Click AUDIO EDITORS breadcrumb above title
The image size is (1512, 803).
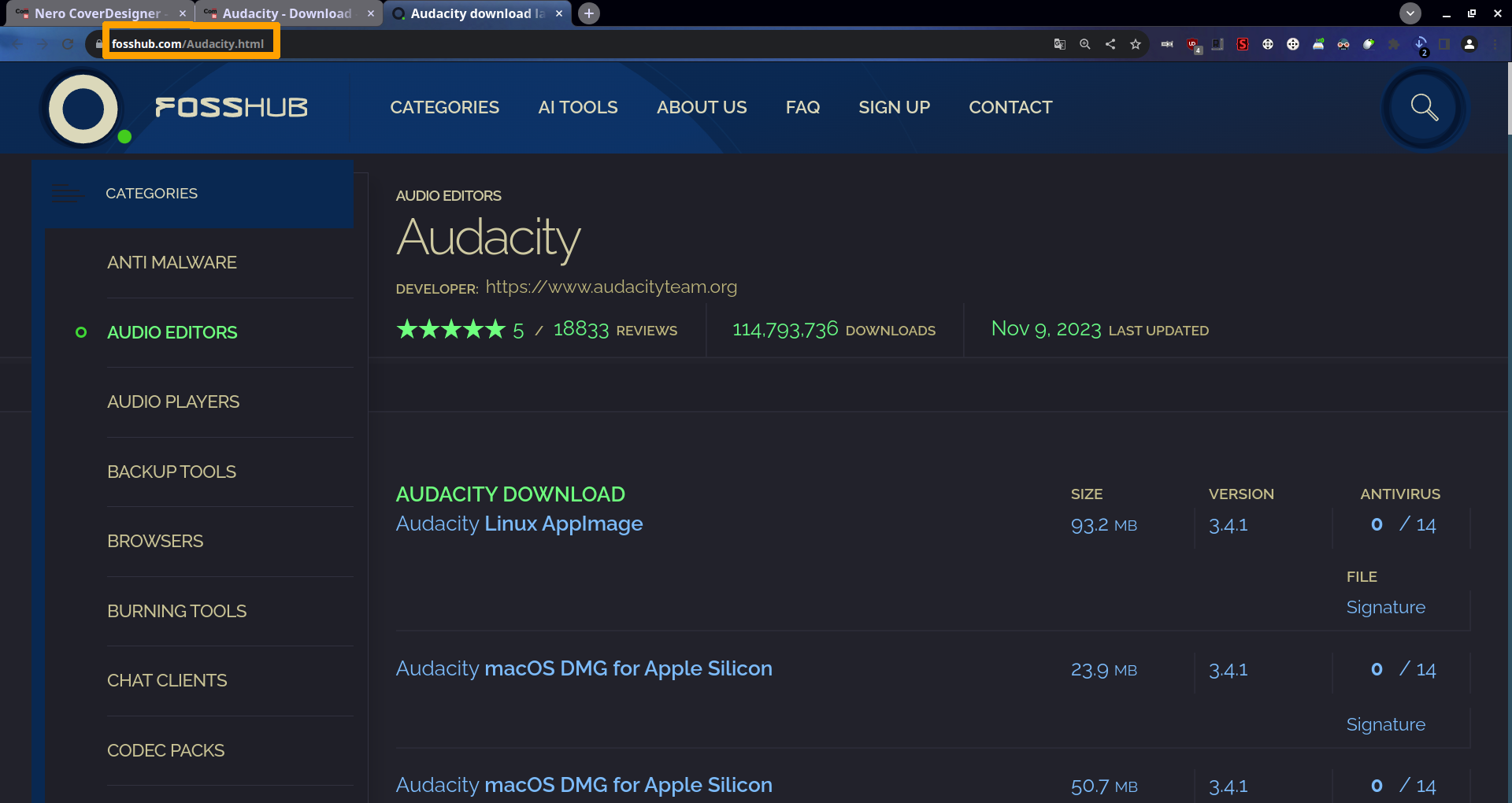point(448,196)
